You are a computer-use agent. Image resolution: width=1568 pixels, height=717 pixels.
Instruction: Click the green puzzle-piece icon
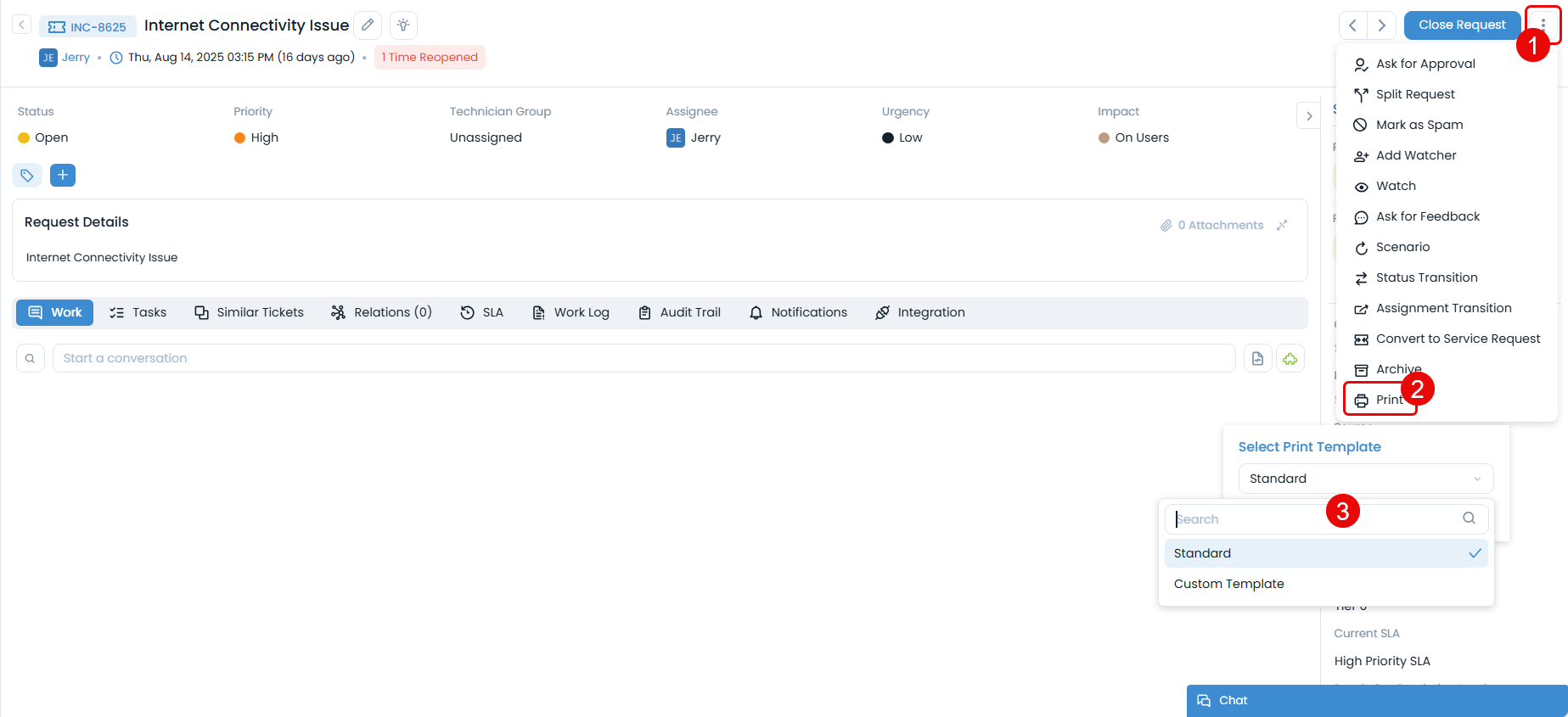[1290, 359]
